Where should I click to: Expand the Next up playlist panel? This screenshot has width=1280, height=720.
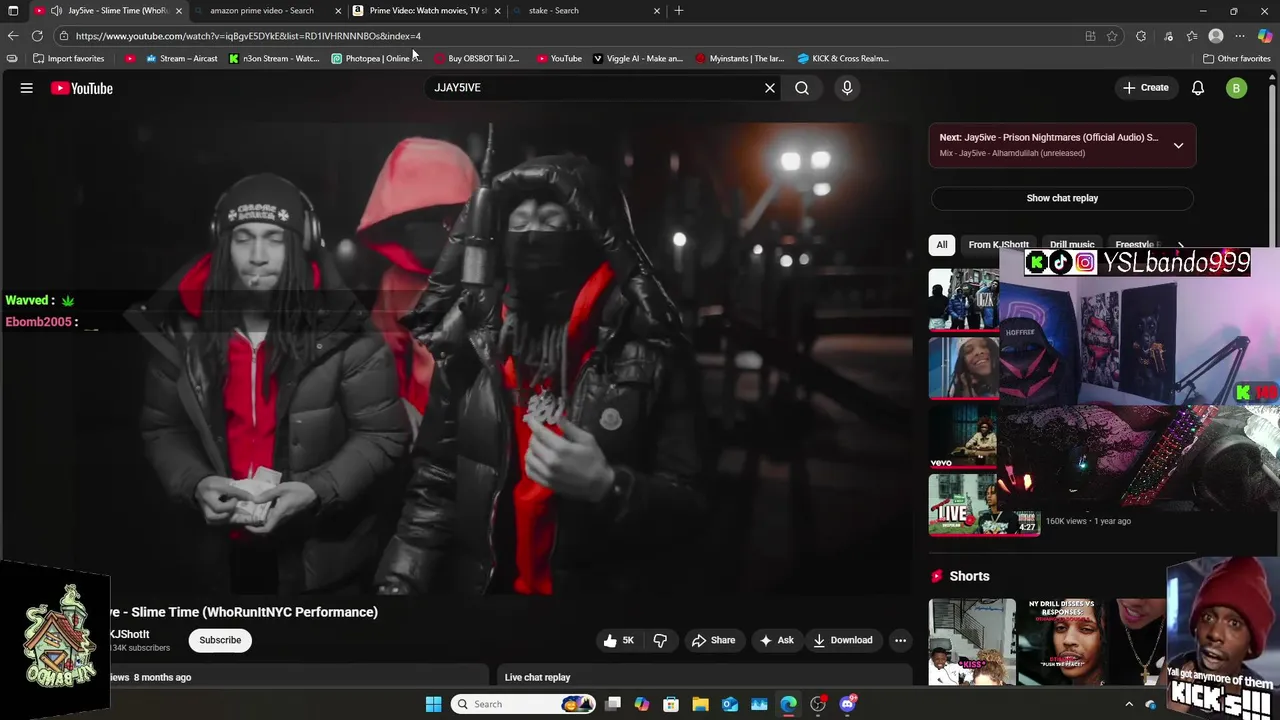tap(1178, 145)
